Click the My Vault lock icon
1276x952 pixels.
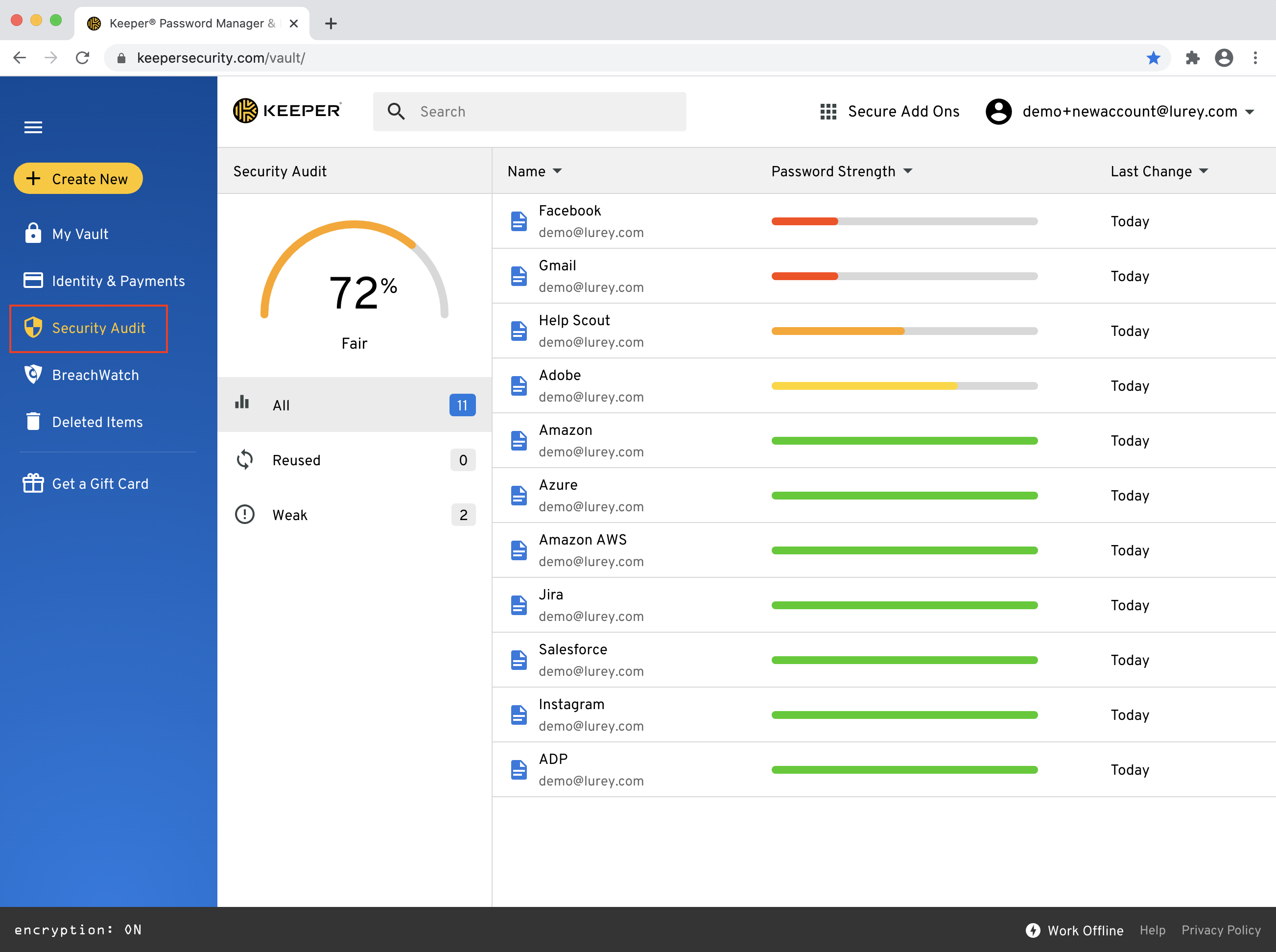pos(33,233)
